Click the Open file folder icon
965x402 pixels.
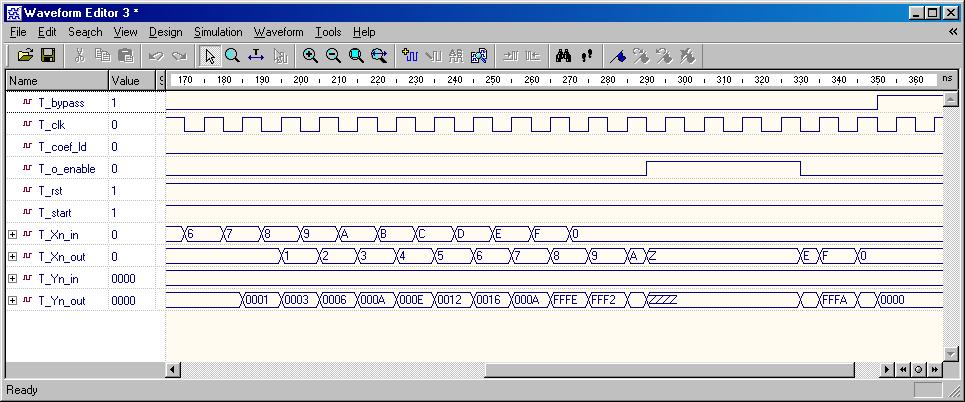tap(26, 56)
